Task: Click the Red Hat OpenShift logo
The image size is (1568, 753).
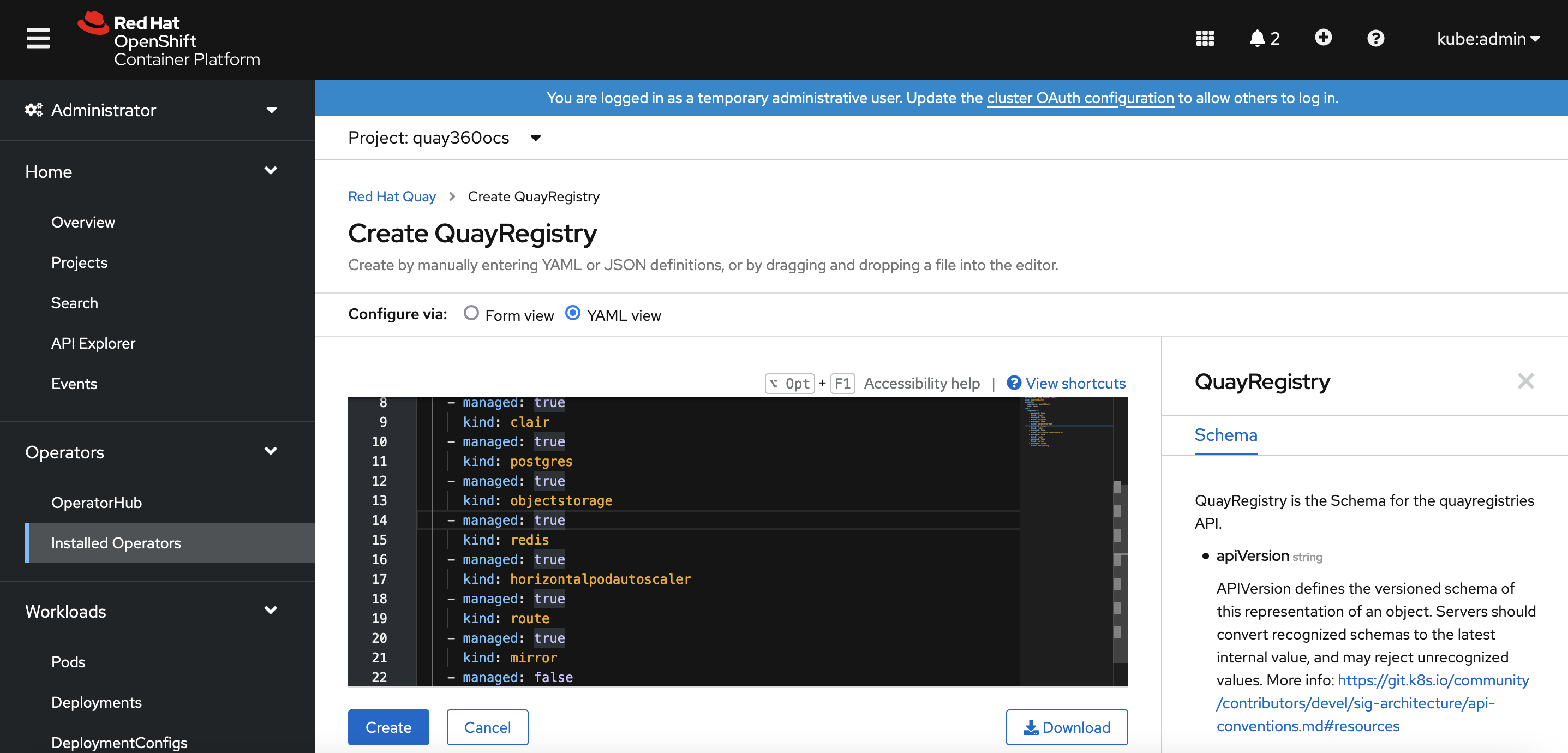Action: point(169,40)
